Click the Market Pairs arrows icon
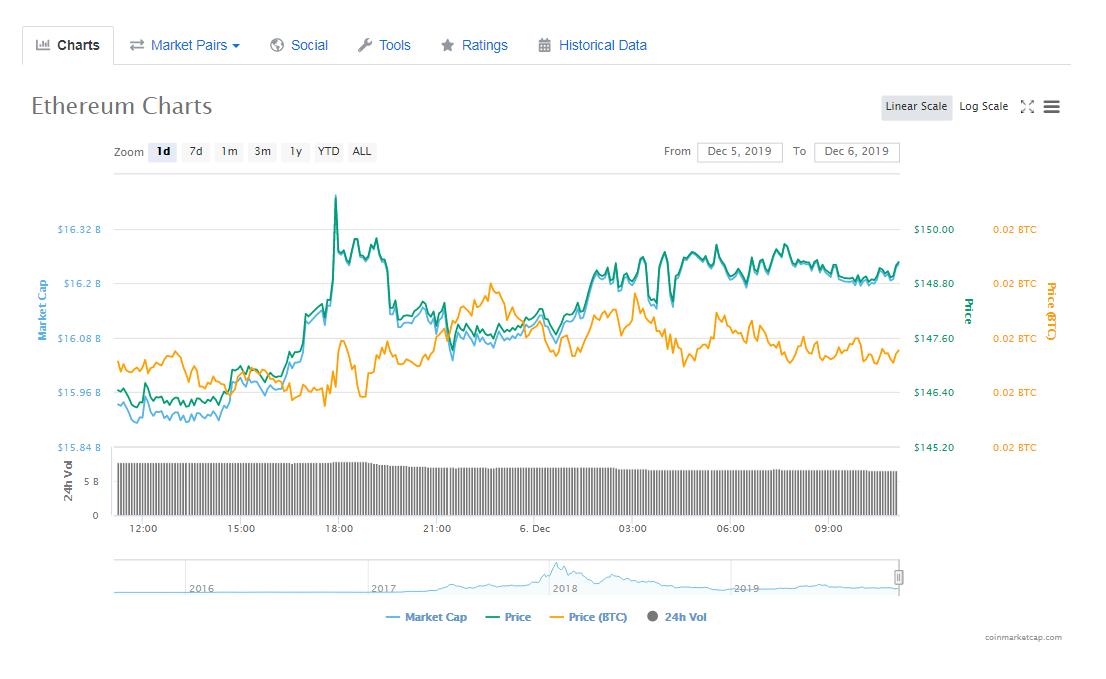The width and height of the screenshot is (1106, 679). [137, 45]
